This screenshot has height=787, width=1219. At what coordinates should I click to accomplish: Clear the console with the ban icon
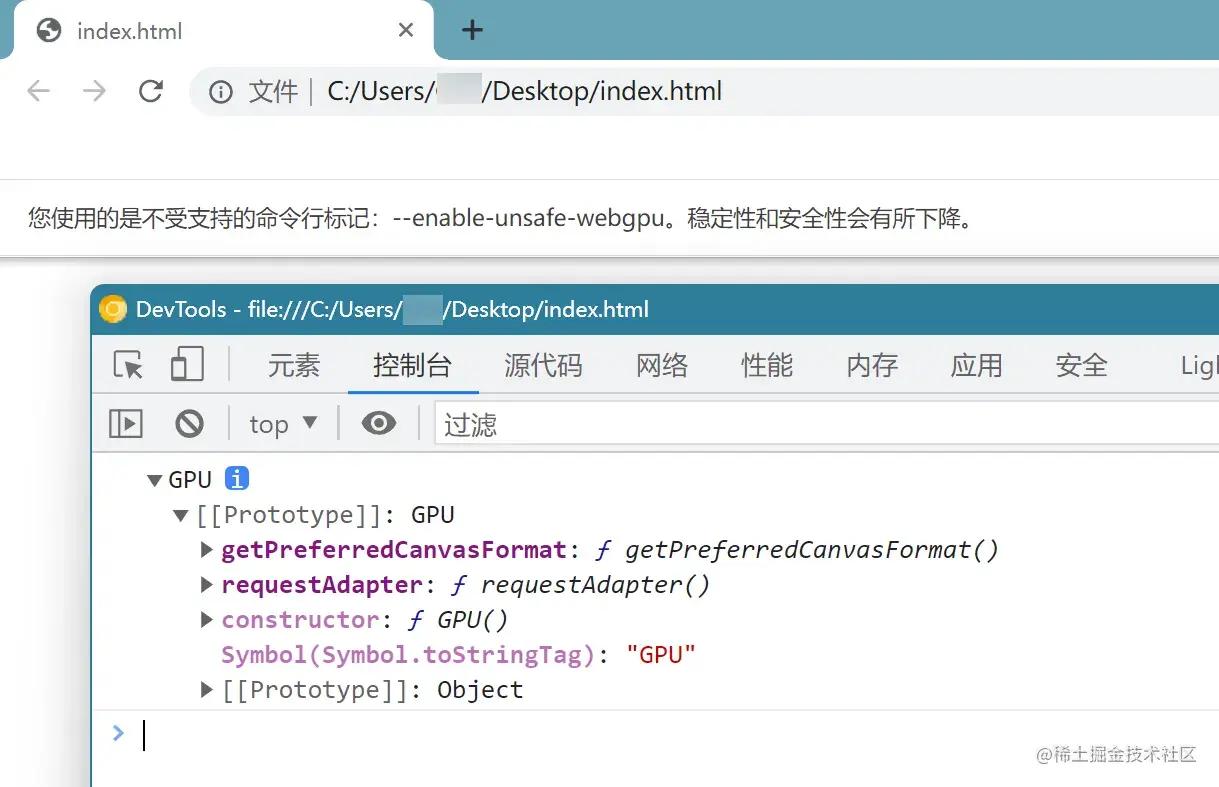[x=190, y=423]
